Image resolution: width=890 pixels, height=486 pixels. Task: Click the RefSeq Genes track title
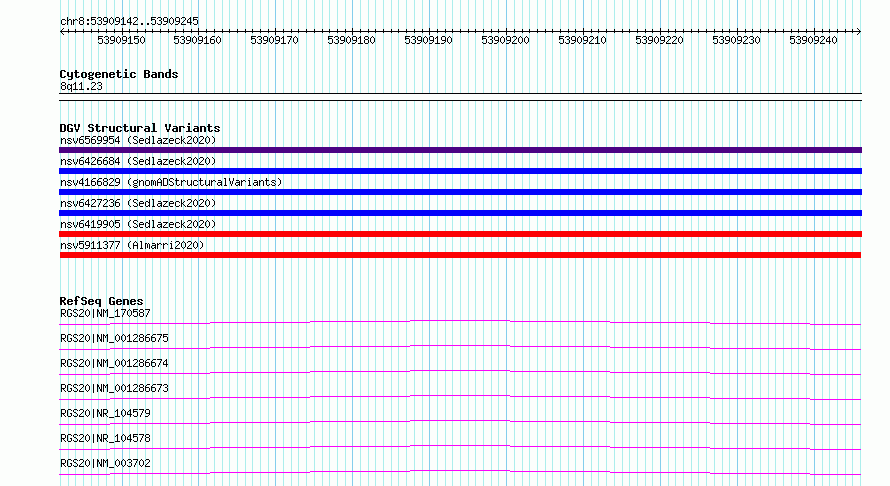coord(101,301)
